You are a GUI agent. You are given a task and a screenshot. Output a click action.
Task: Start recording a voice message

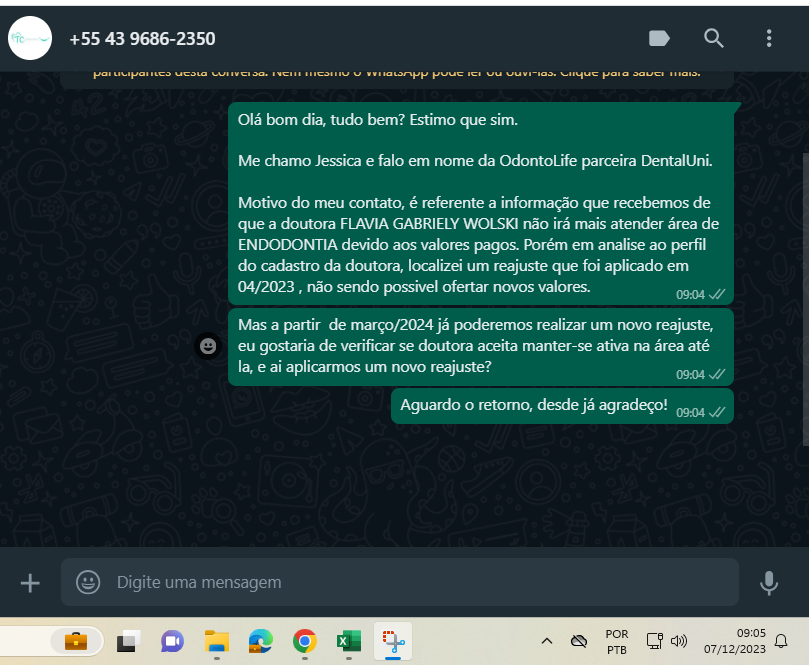click(x=769, y=583)
